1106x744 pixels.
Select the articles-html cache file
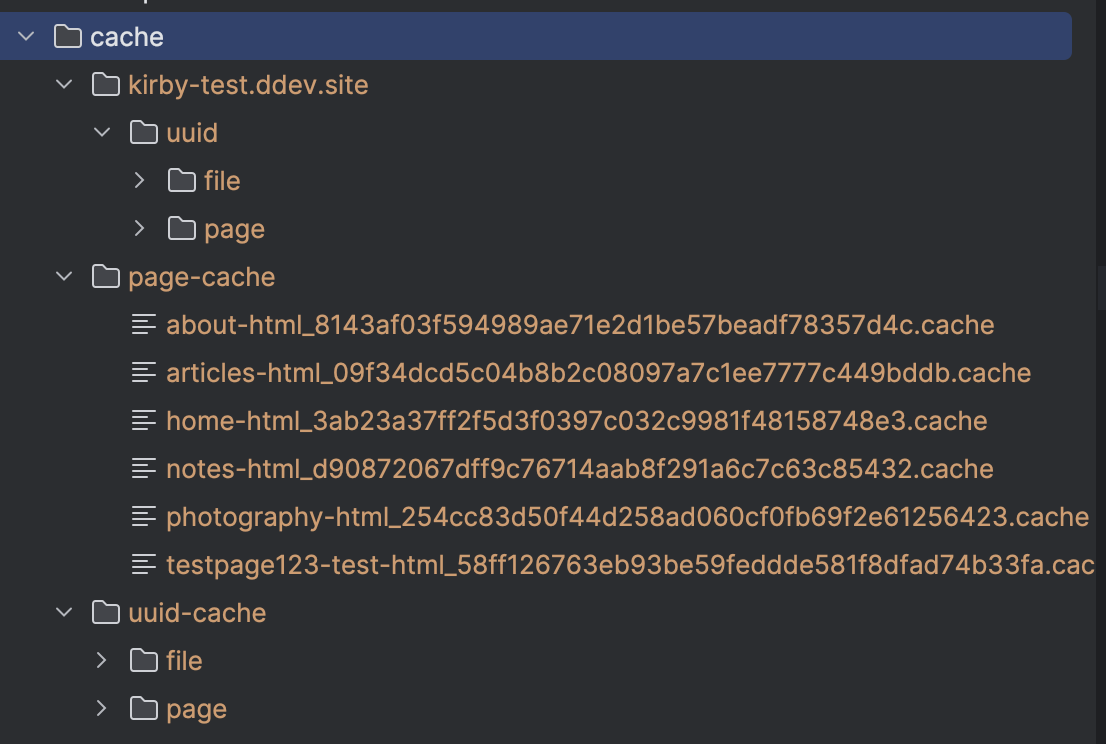point(598,373)
